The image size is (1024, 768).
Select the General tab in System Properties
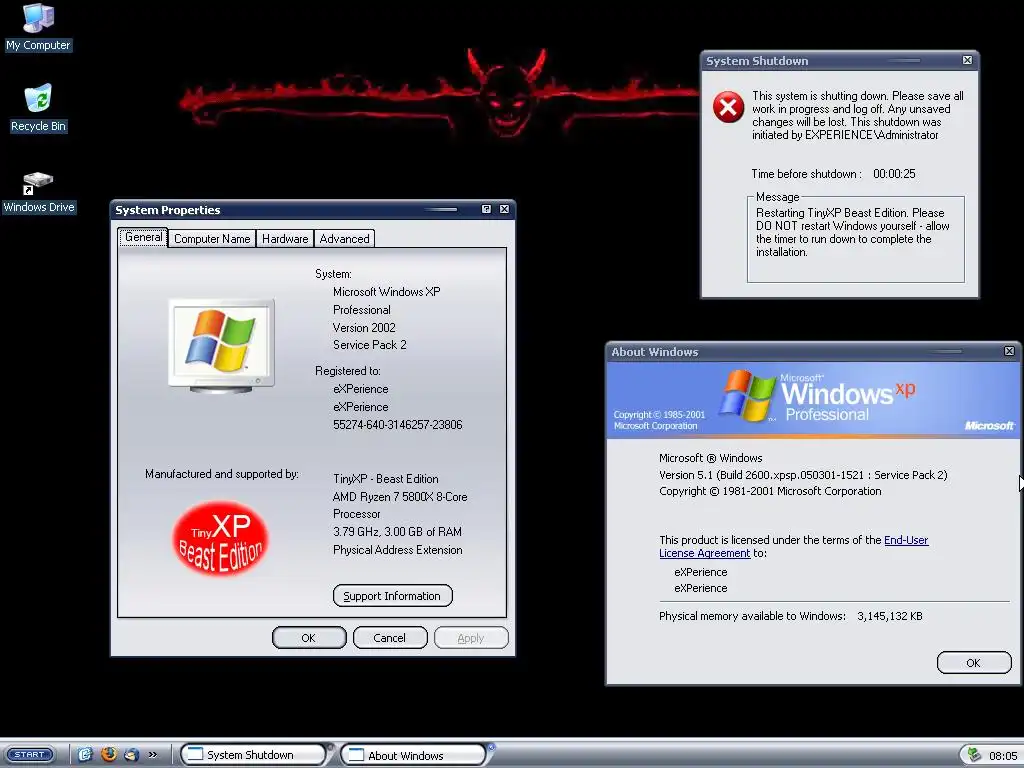(x=143, y=237)
